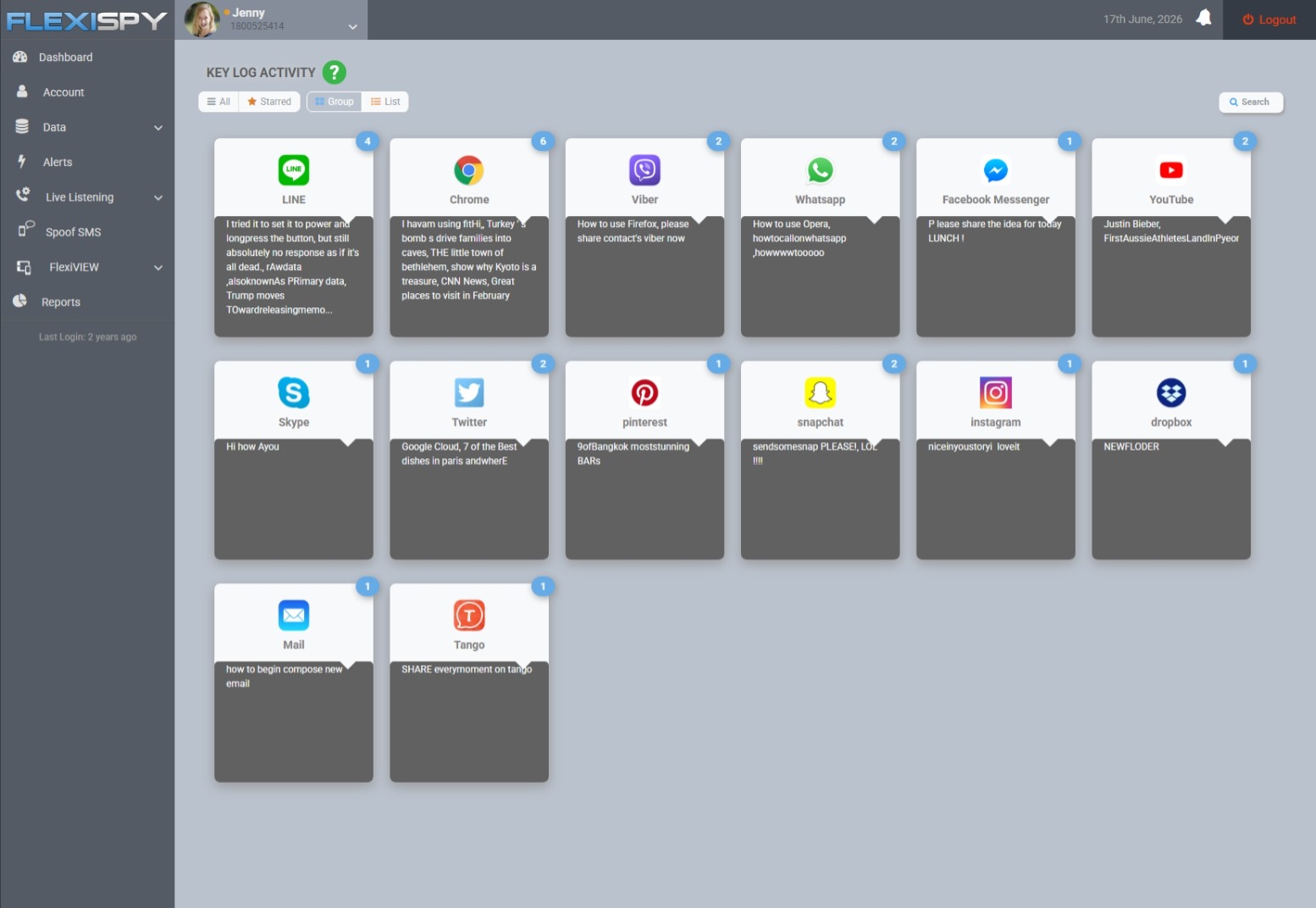
Task: Click the Reports pie chart icon
Action: (x=20, y=301)
